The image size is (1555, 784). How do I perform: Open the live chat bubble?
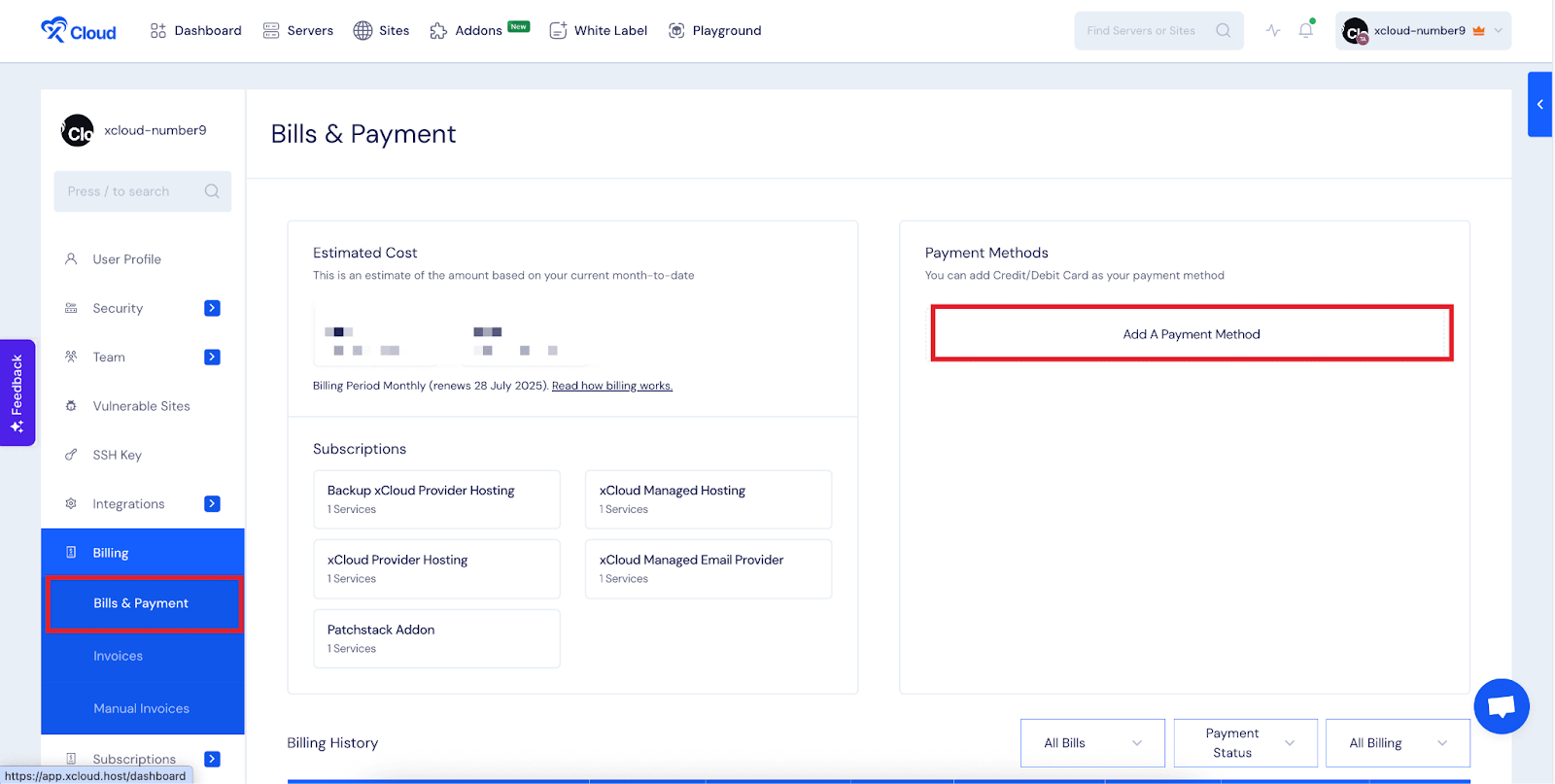coord(1501,706)
